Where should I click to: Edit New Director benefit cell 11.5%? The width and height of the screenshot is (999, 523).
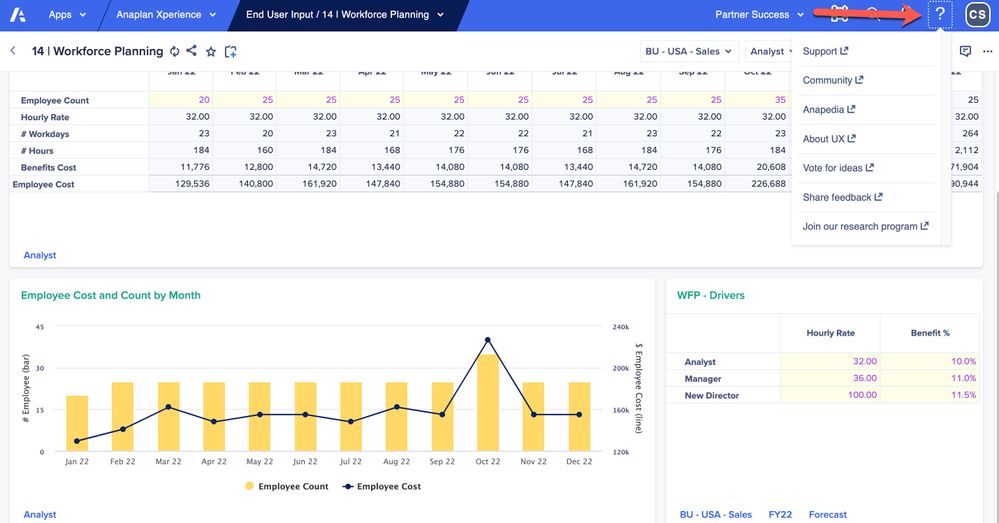tap(930, 394)
